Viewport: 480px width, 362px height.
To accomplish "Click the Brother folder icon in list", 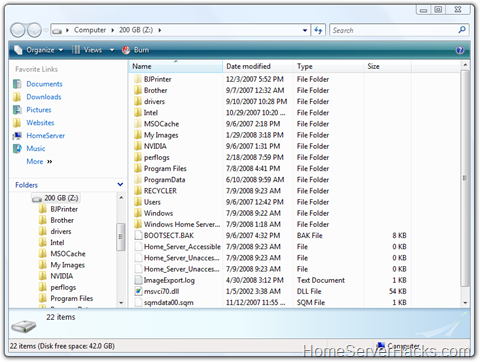I will [x=138, y=90].
